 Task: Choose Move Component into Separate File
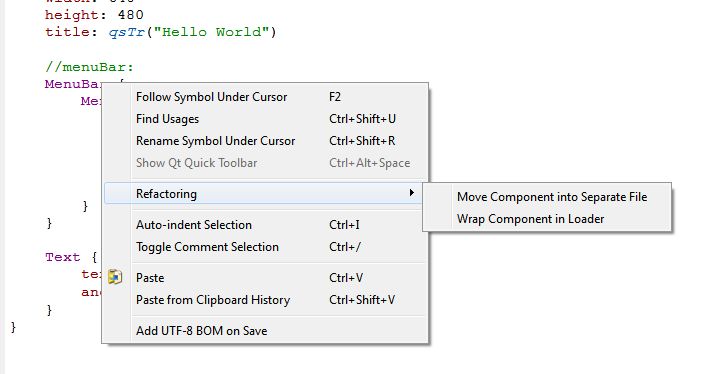pos(547,197)
